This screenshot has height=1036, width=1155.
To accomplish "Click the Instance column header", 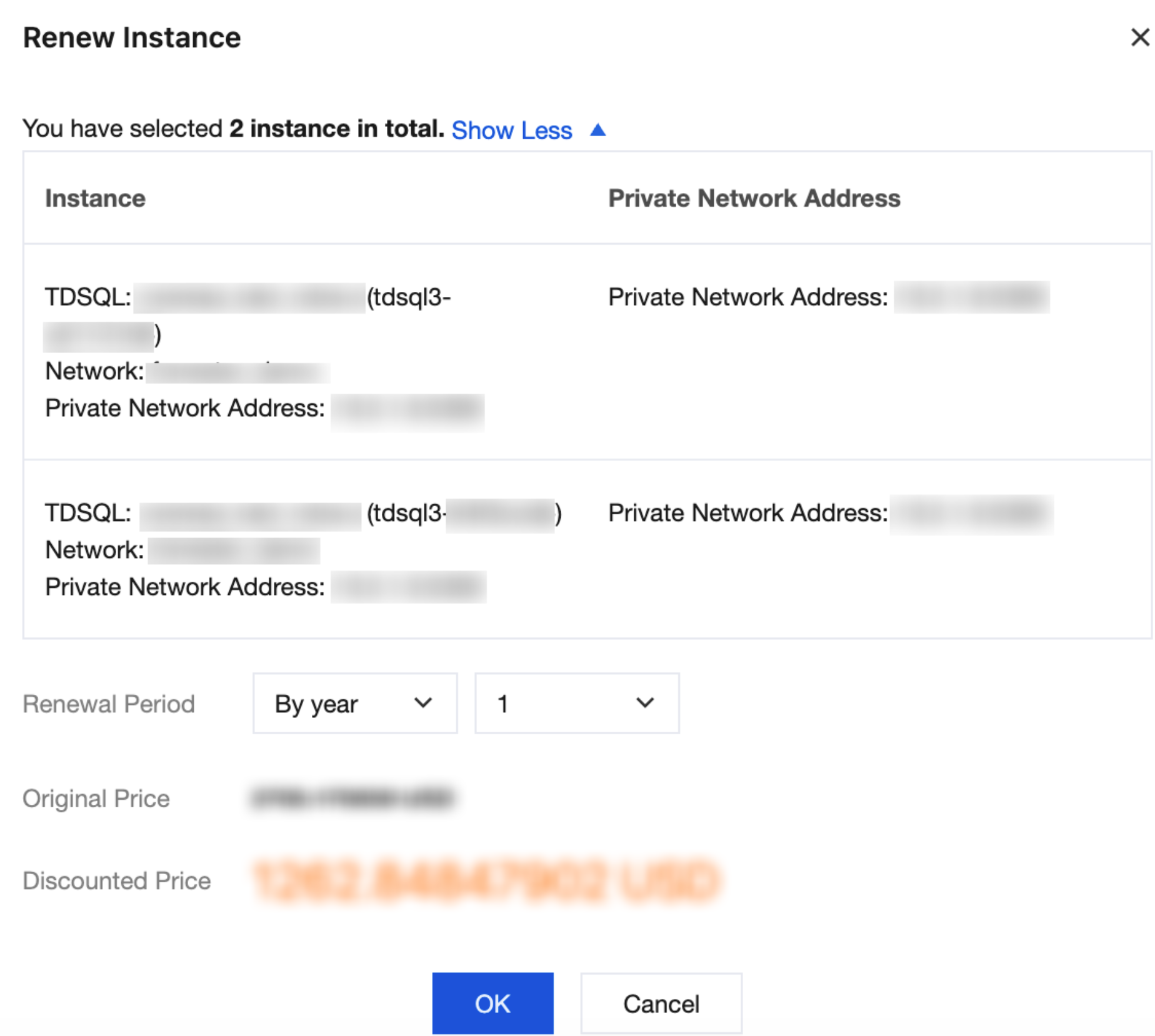I will 95,199.
